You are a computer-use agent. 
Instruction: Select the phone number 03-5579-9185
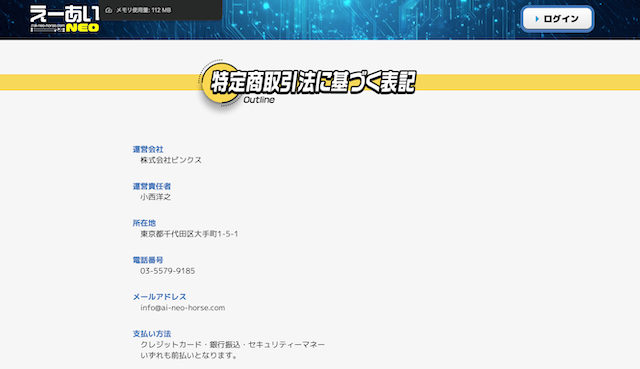(168, 271)
